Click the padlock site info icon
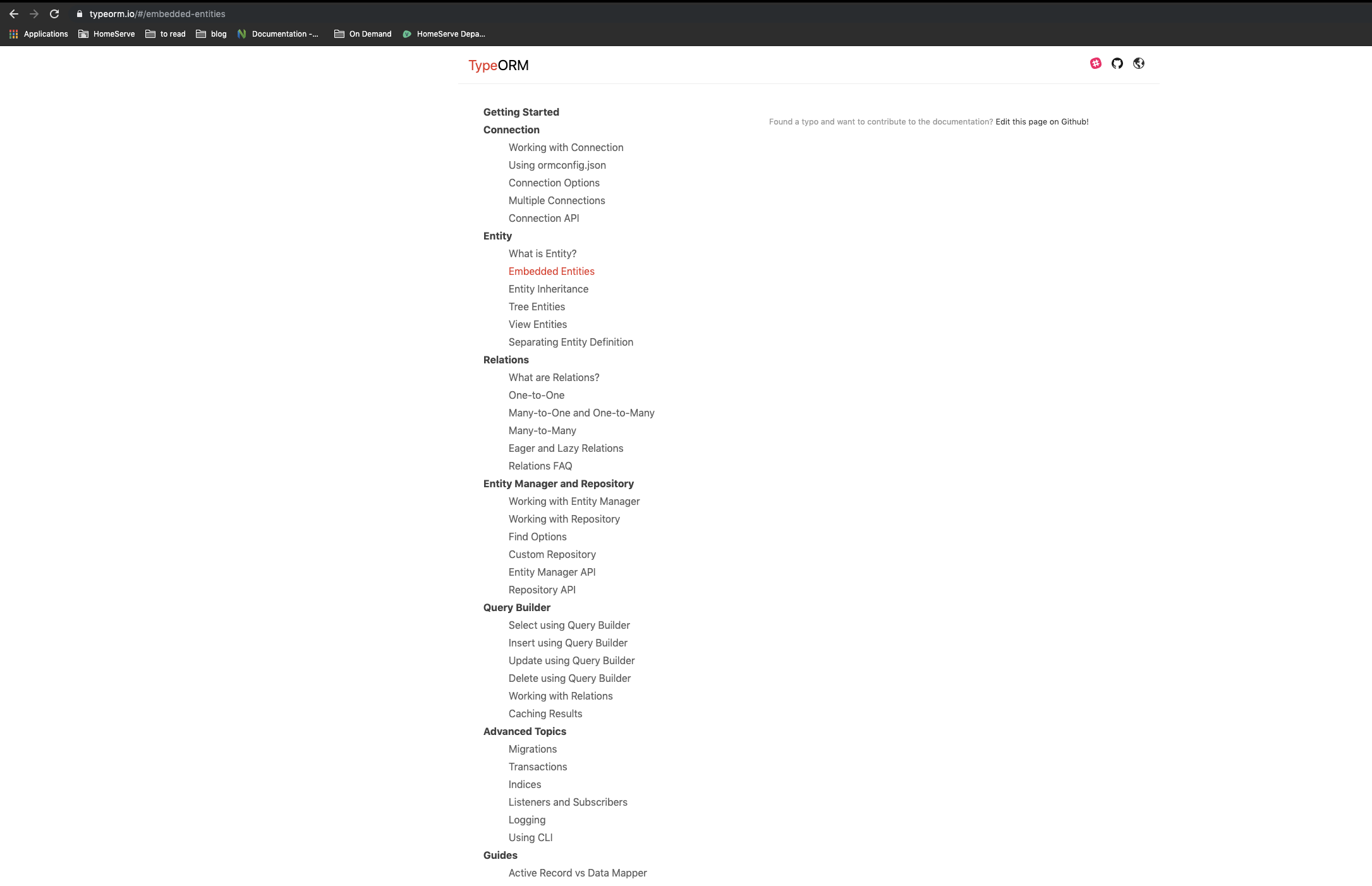The width and height of the screenshot is (1372, 886). coord(80,14)
